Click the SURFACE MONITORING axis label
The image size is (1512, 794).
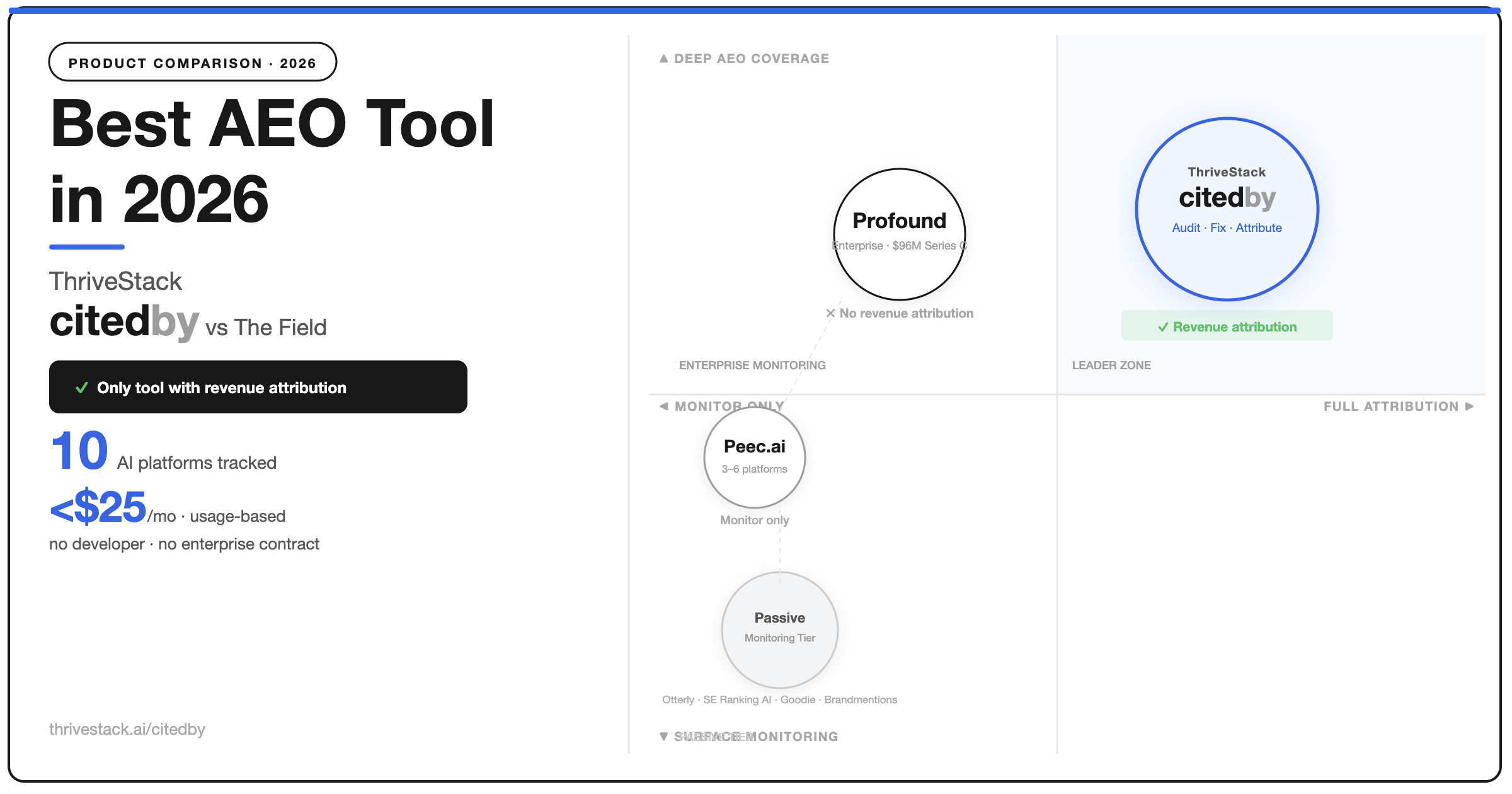pyautogui.click(x=756, y=737)
